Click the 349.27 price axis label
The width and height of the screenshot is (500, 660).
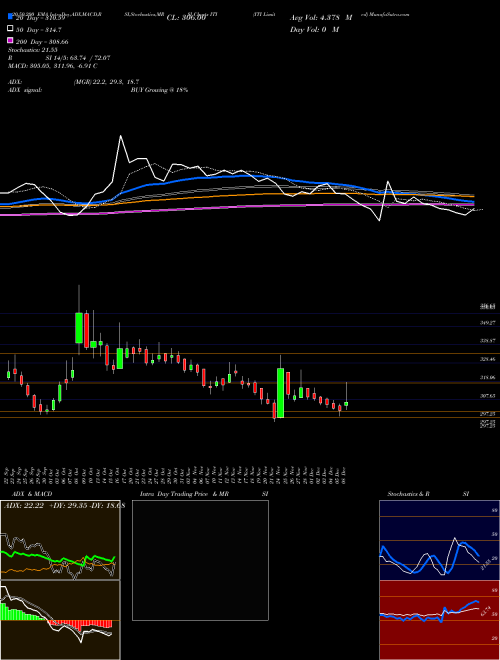(x=488, y=322)
